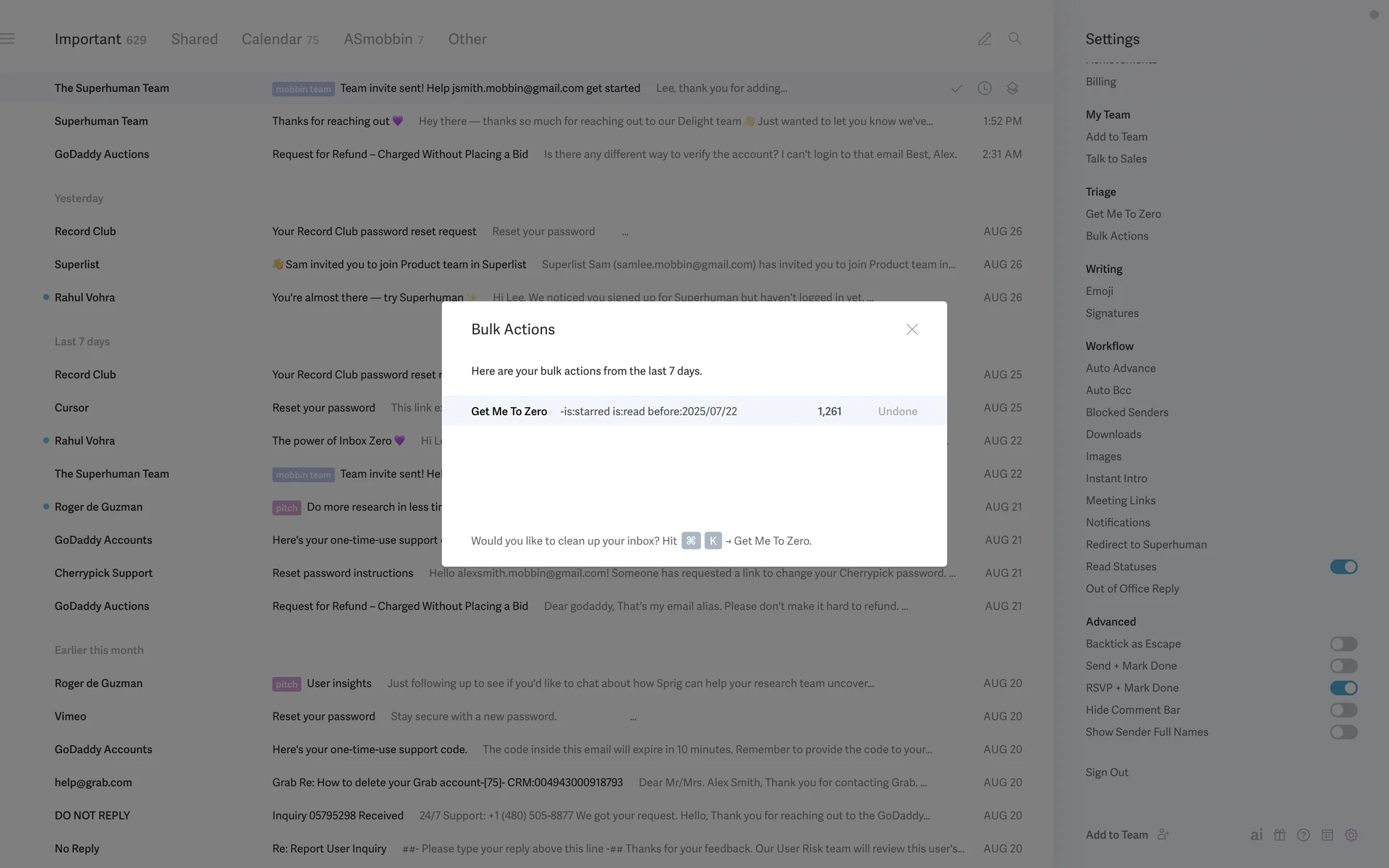Screen dimensions: 1389x868
Task: Open search with magnifier icon
Action: click(x=1014, y=39)
